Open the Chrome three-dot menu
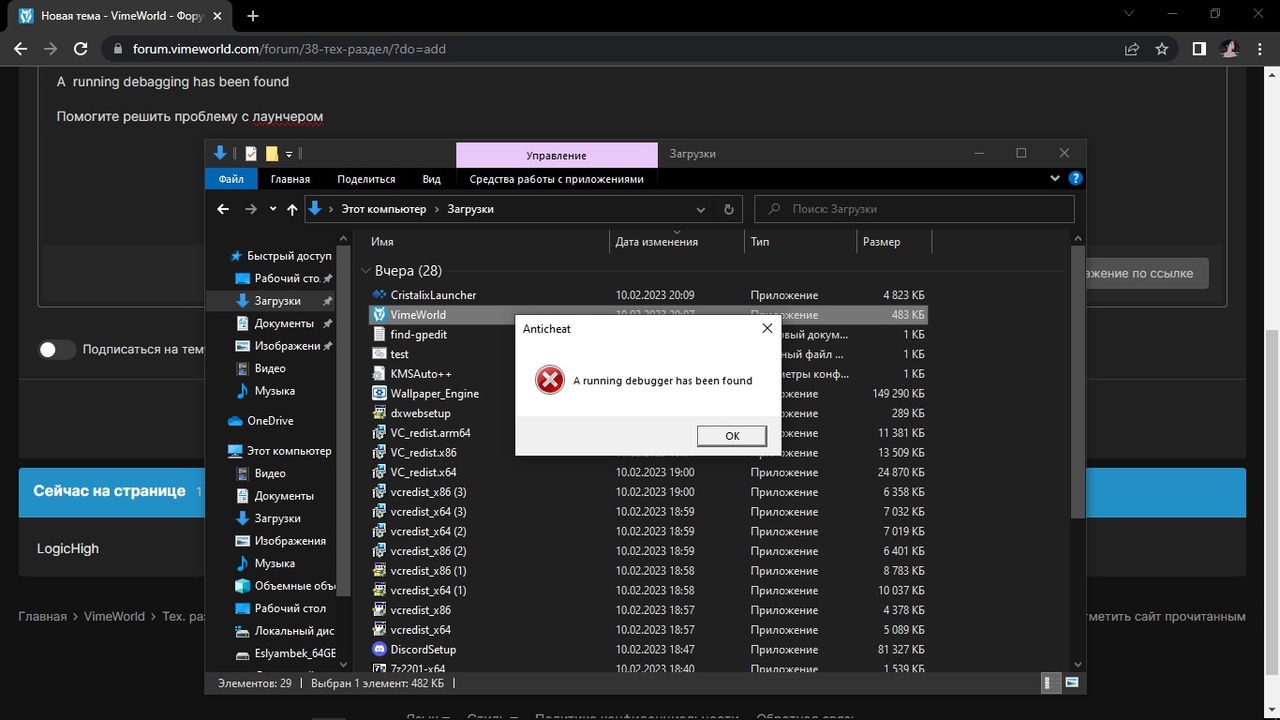This screenshot has width=1280, height=720. point(1259,48)
